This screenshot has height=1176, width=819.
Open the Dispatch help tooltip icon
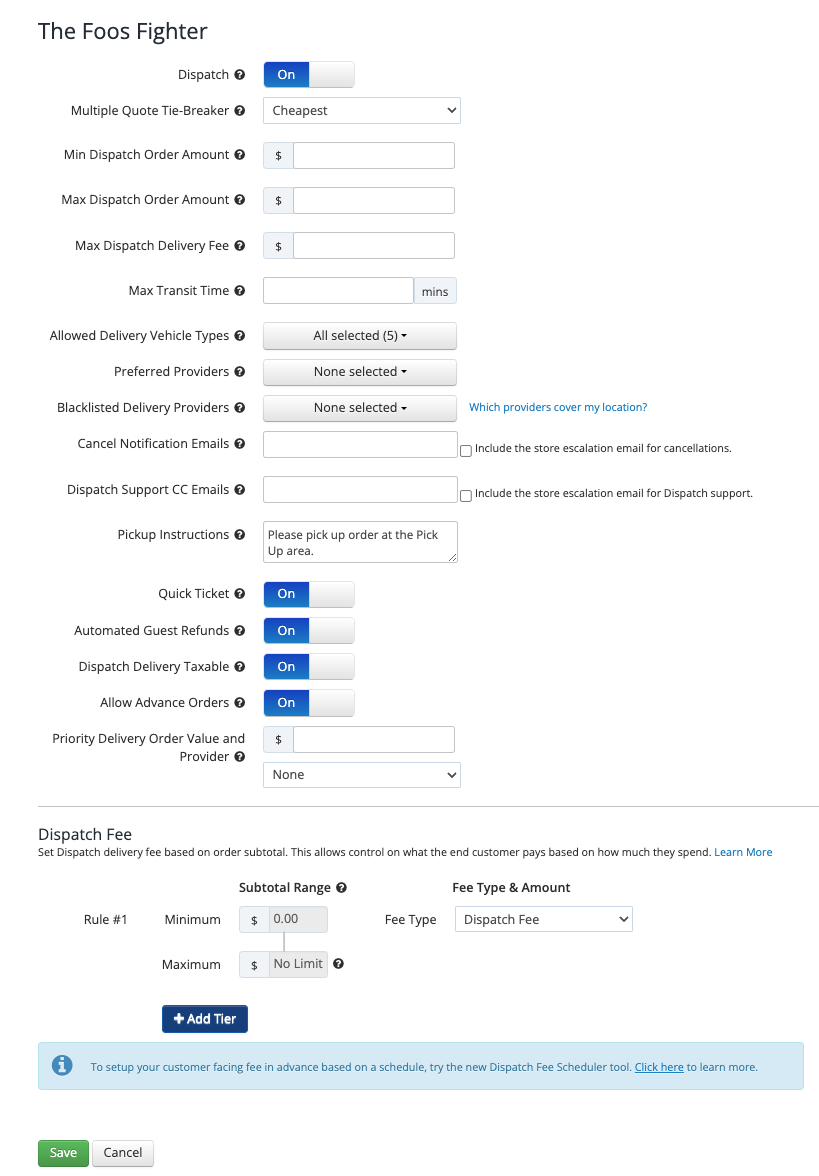tap(241, 74)
